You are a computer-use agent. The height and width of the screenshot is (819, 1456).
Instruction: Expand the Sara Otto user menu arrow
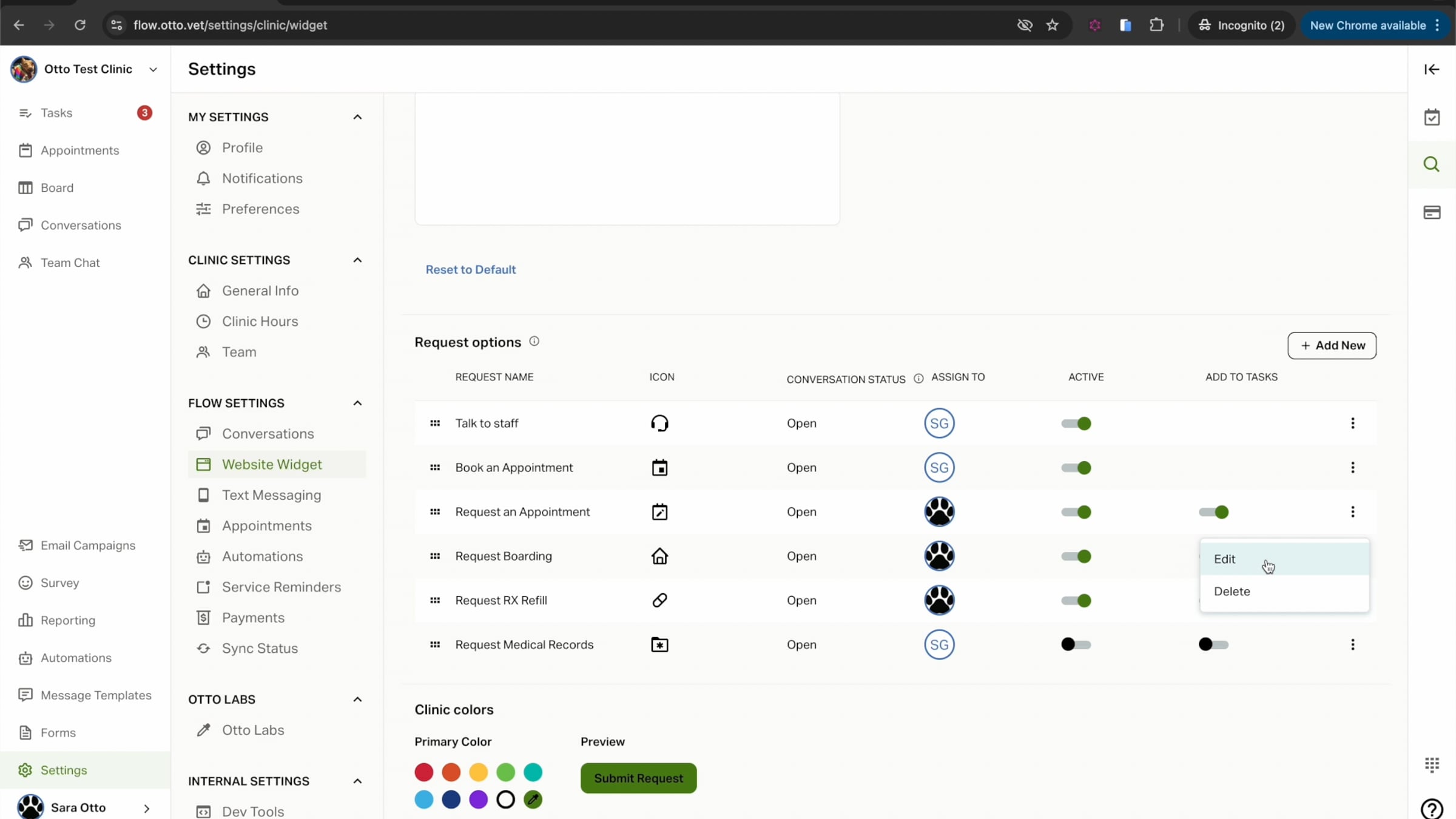tap(147, 808)
